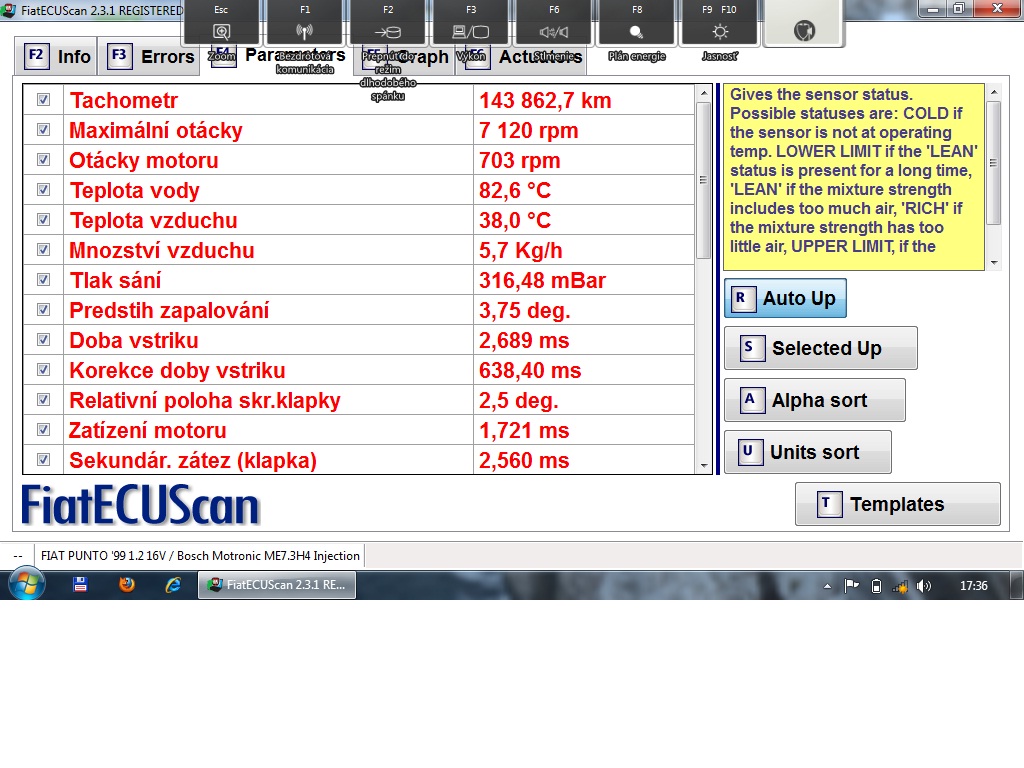
Task: Open the Windows Start menu orb
Action: (x=25, y=584)
